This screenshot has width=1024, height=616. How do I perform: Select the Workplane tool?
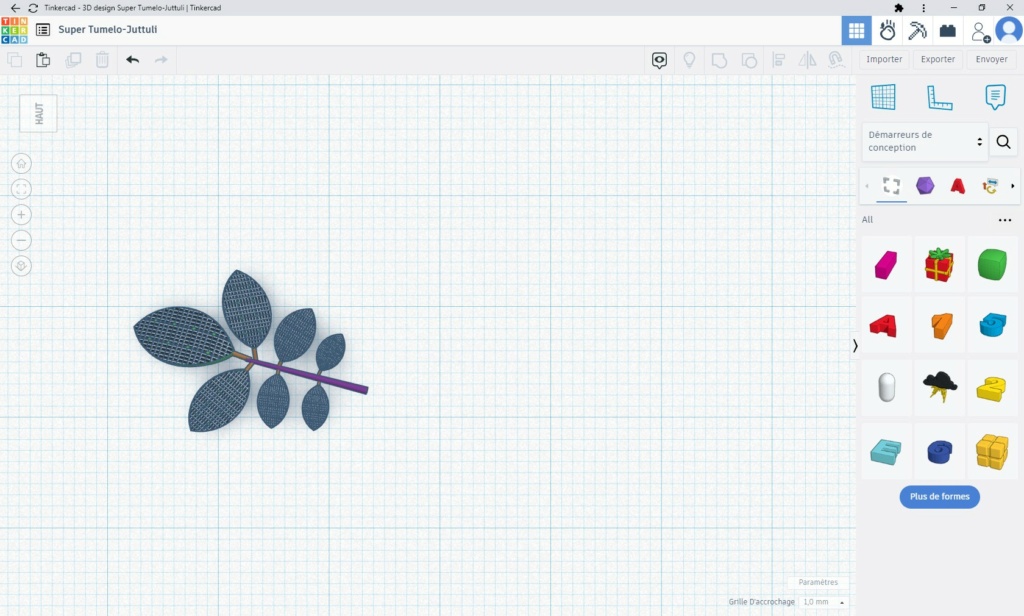click(883, 97)
